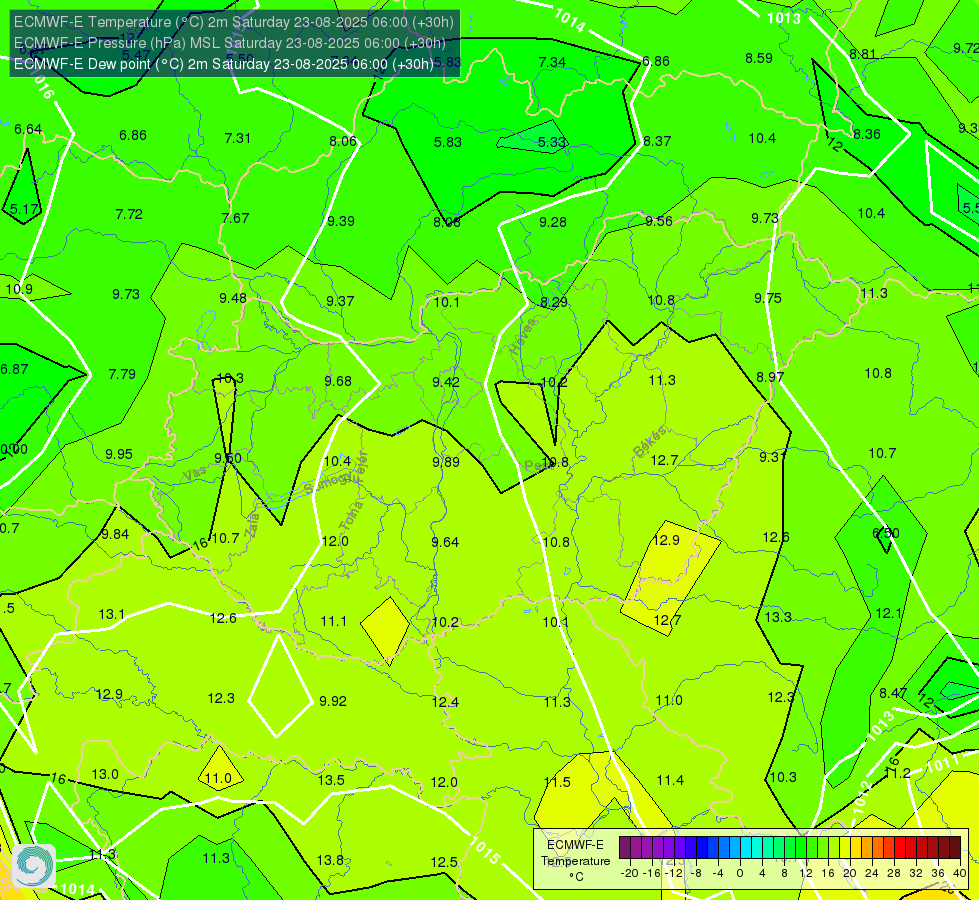979x900 pixels.
Task: Click the 9.28 temperature value
Action: pyautogui.click(x=553, y=222)
